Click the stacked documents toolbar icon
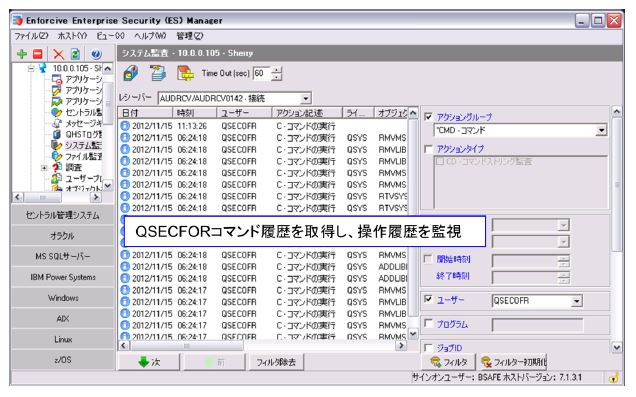This screenshot has width=636, height=397. click(157, 73)
